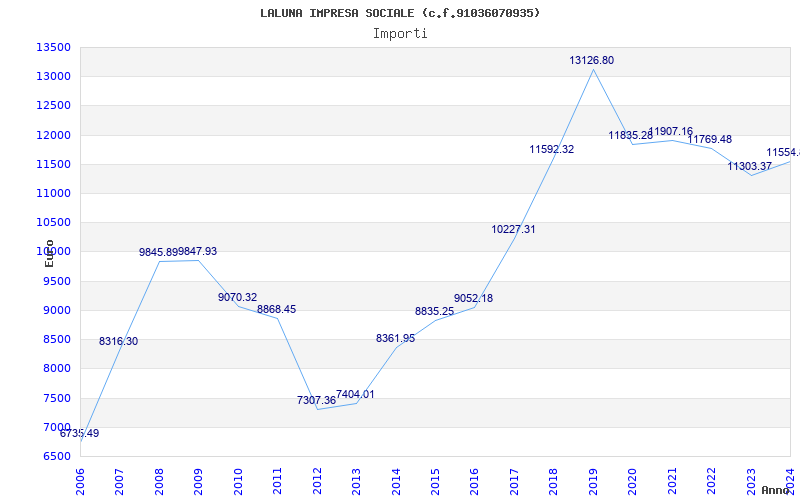This screenshot has width=800, height=500.
Task: Click the 11592.32 data label
Action: pos(552,149)
